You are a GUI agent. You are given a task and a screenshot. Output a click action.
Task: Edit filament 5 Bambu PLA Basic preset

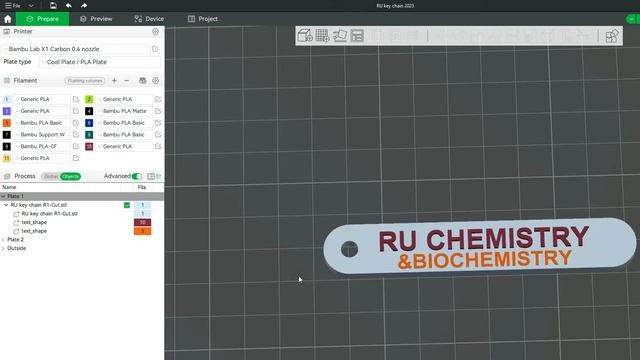point(76,123)
